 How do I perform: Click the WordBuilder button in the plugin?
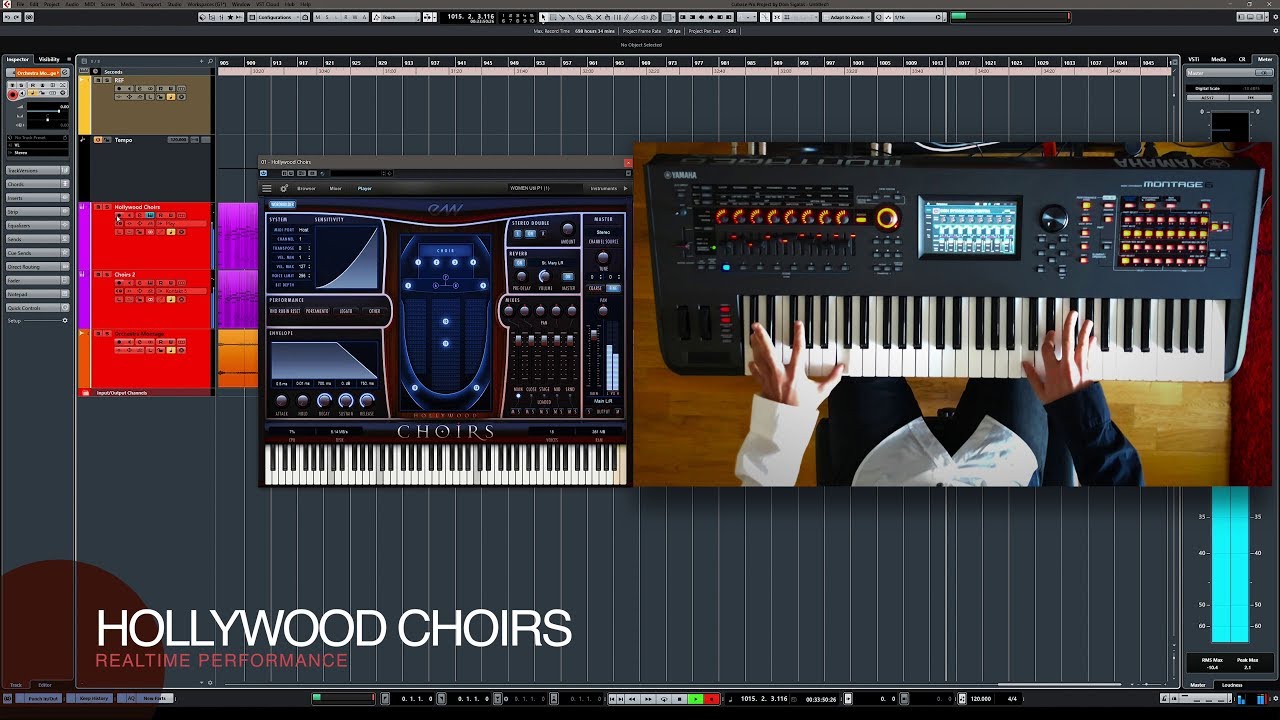[282, 205]
